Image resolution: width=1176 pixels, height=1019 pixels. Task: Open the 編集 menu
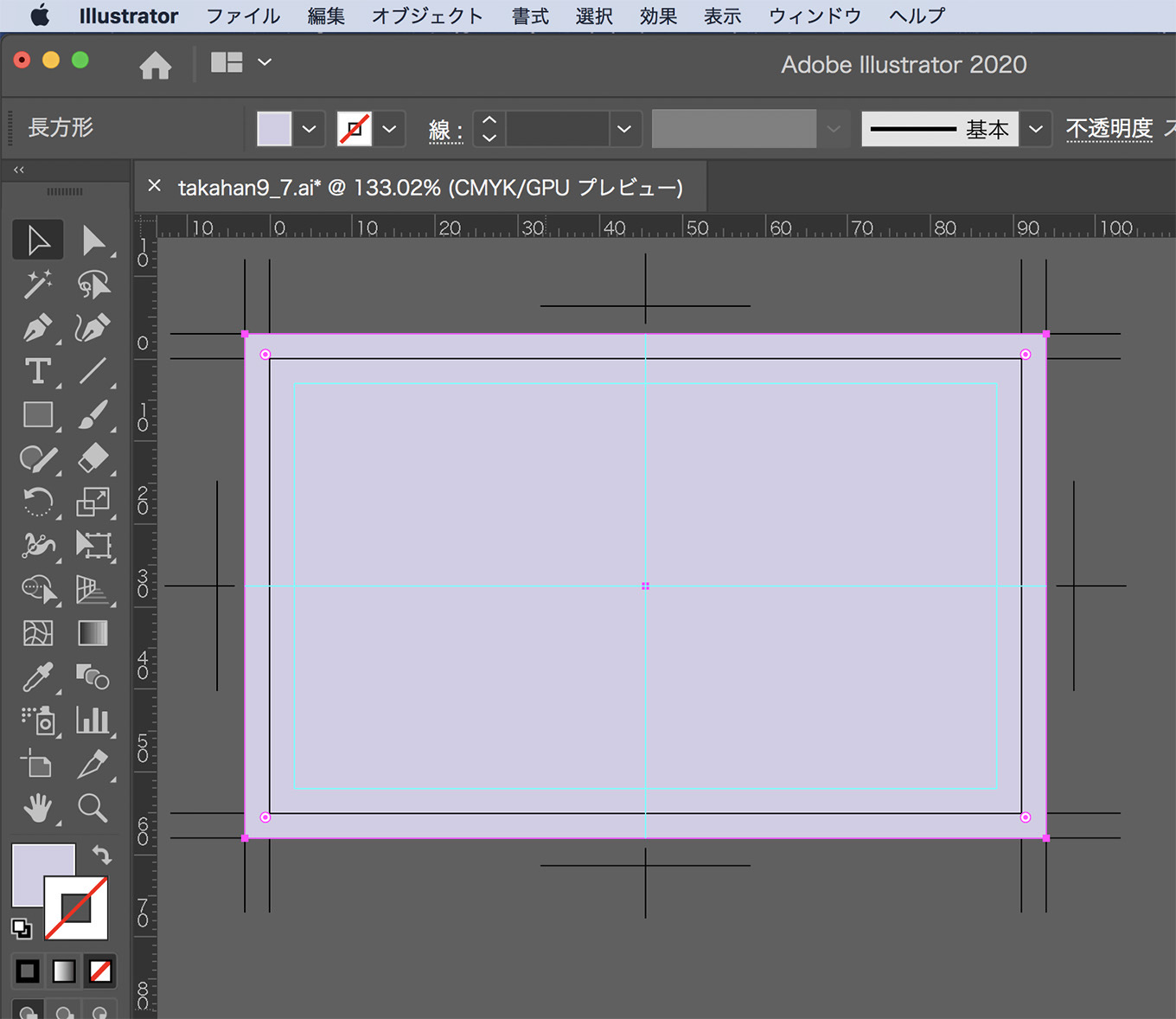pos(326,16)
